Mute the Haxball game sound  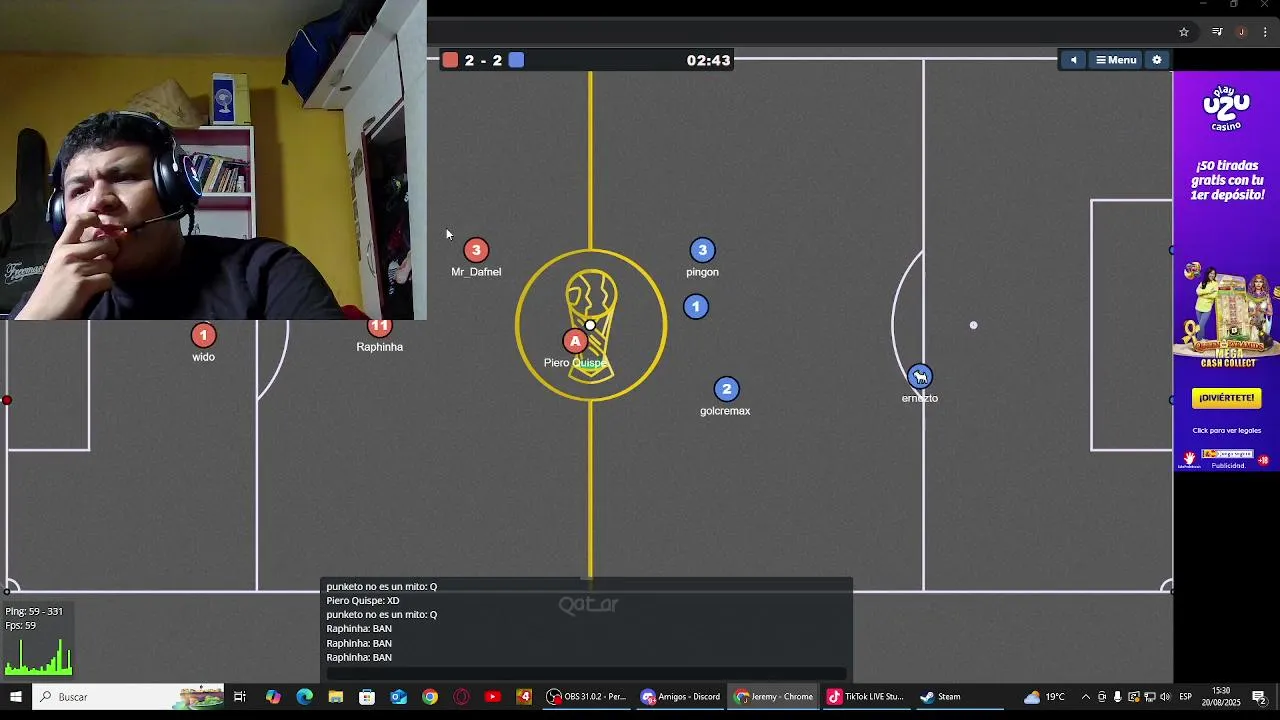[x=1074, y=60]
